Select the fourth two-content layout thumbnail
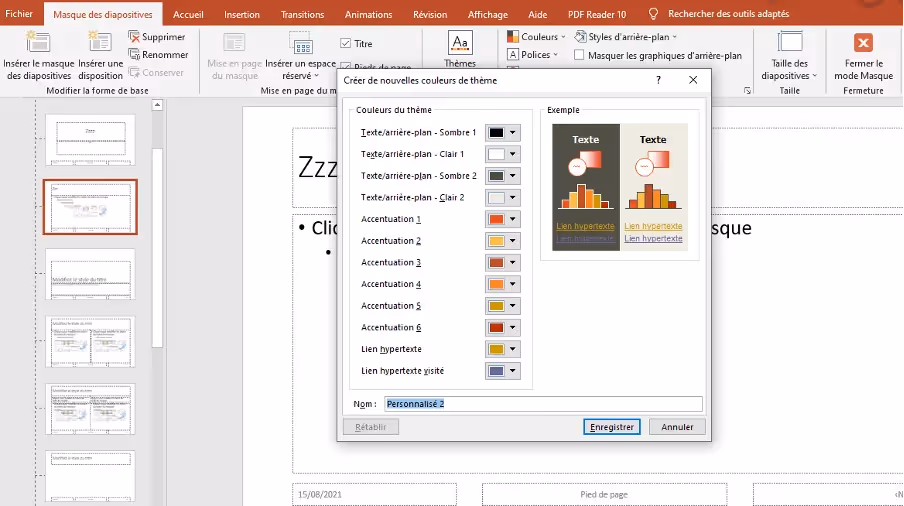904x506 pixels. [x=91, y=342]
